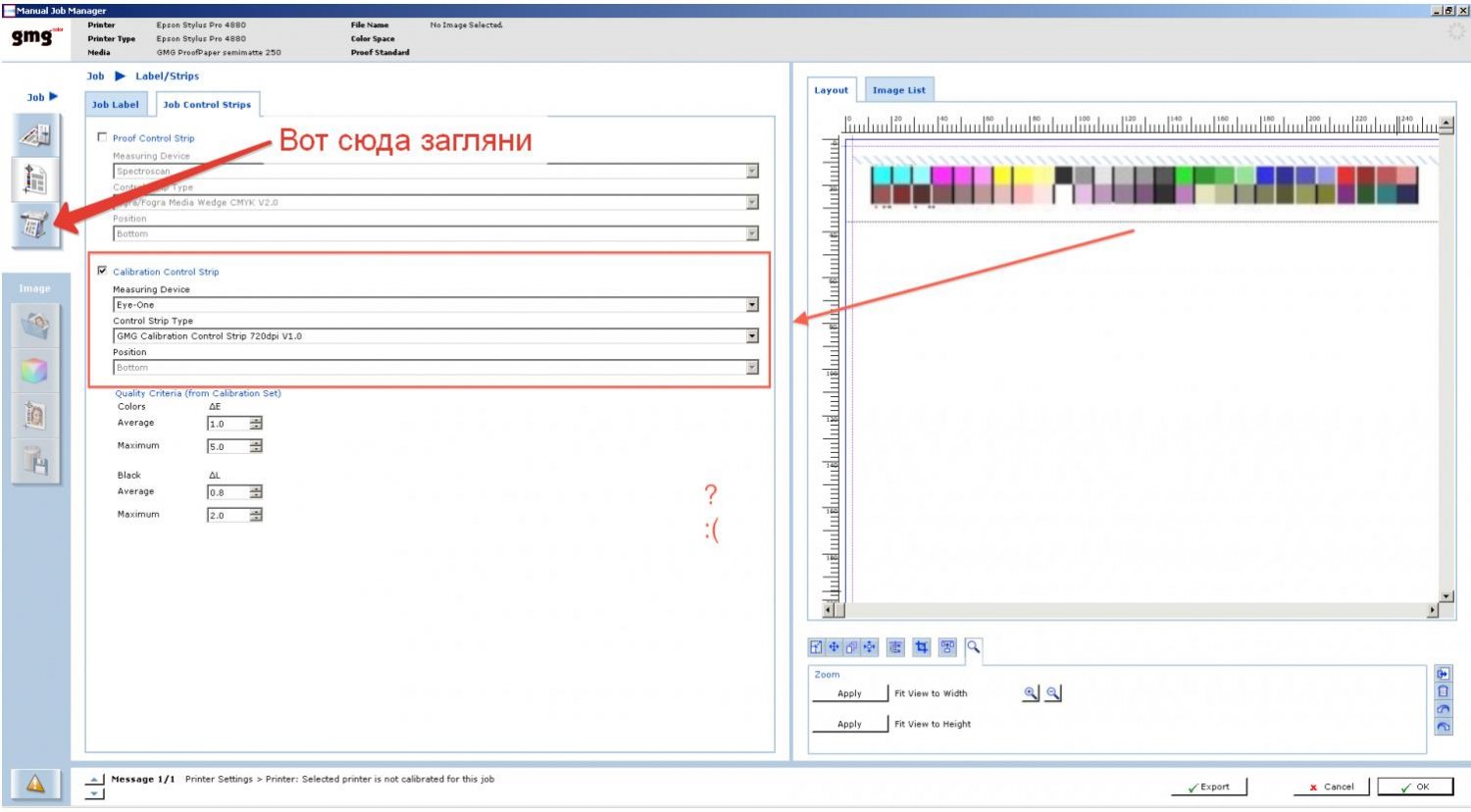Apply Fit View to Height

[849, 724]
